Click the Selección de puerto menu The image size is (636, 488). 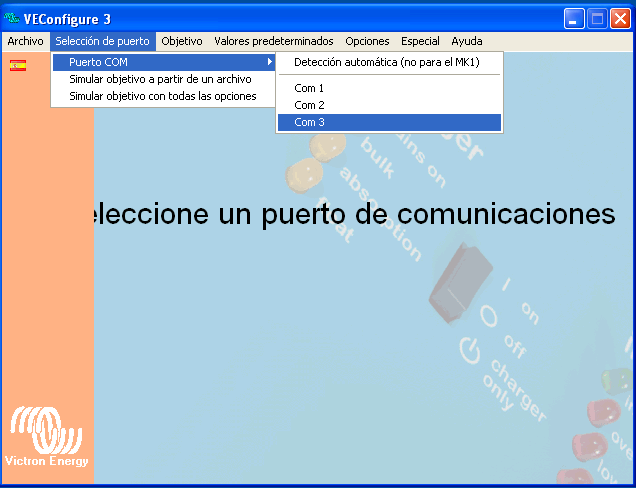103,41
